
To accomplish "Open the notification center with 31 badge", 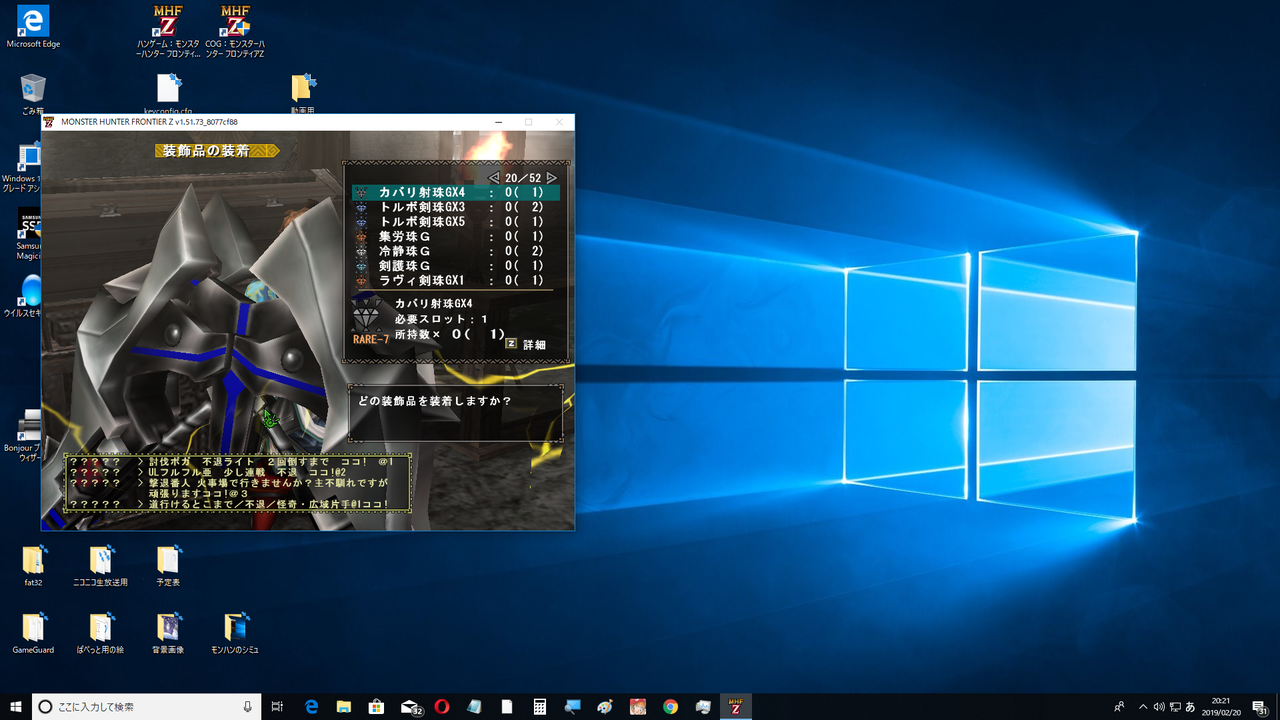I will coord(1261,707).
